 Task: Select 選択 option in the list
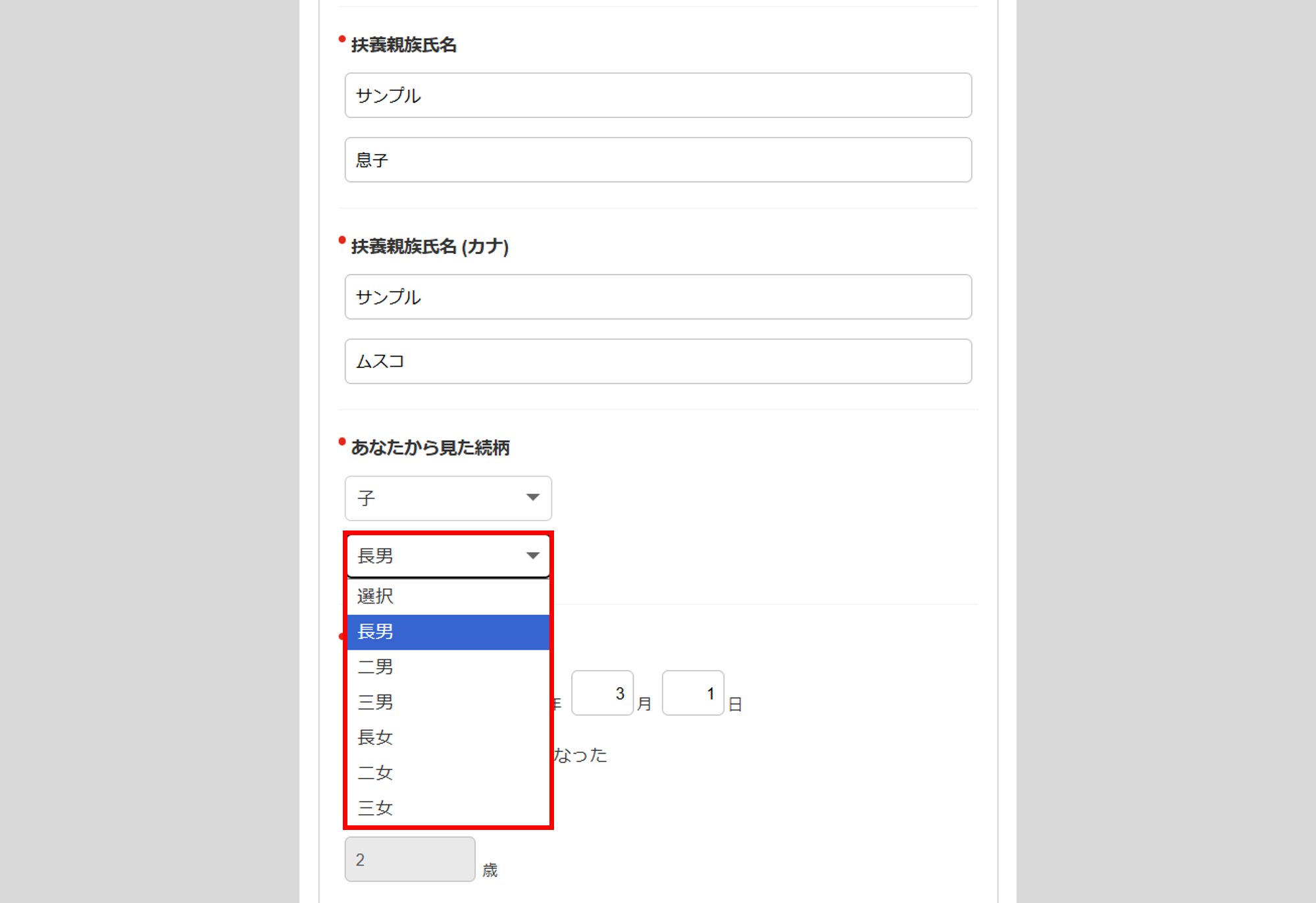click(448, 596)
